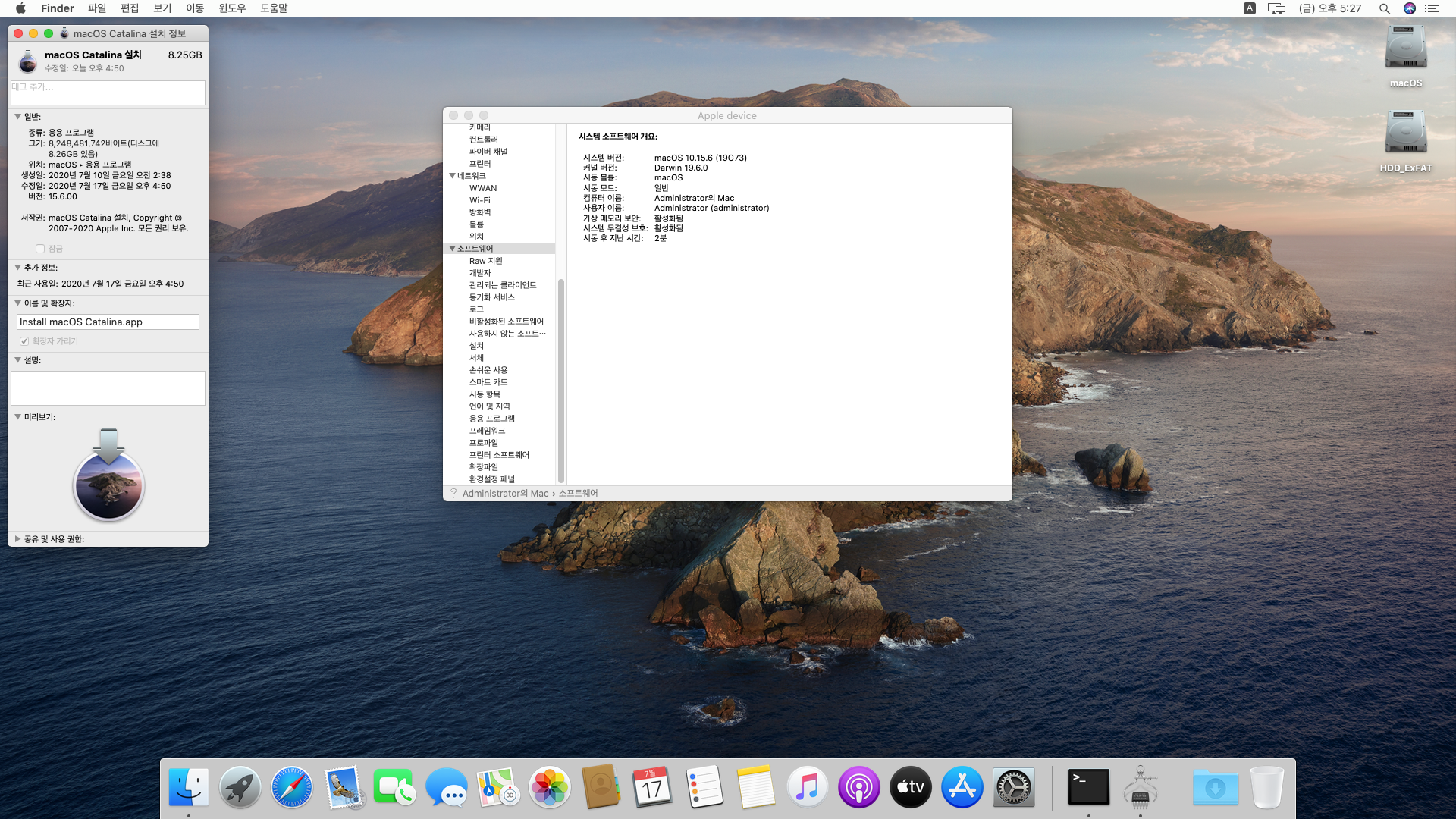Open Maps from the Dock
Image resolution: width=1456 pixels, height=819 pixels.
click(x=498, y=787)
